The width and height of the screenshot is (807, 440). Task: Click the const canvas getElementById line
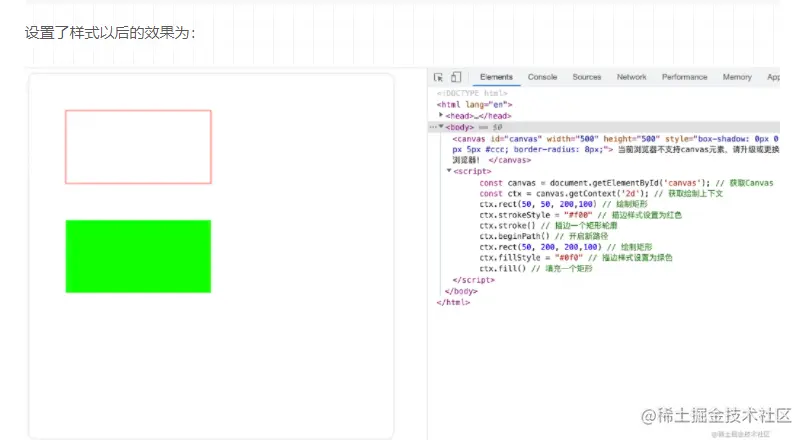(x=626, y=183)
